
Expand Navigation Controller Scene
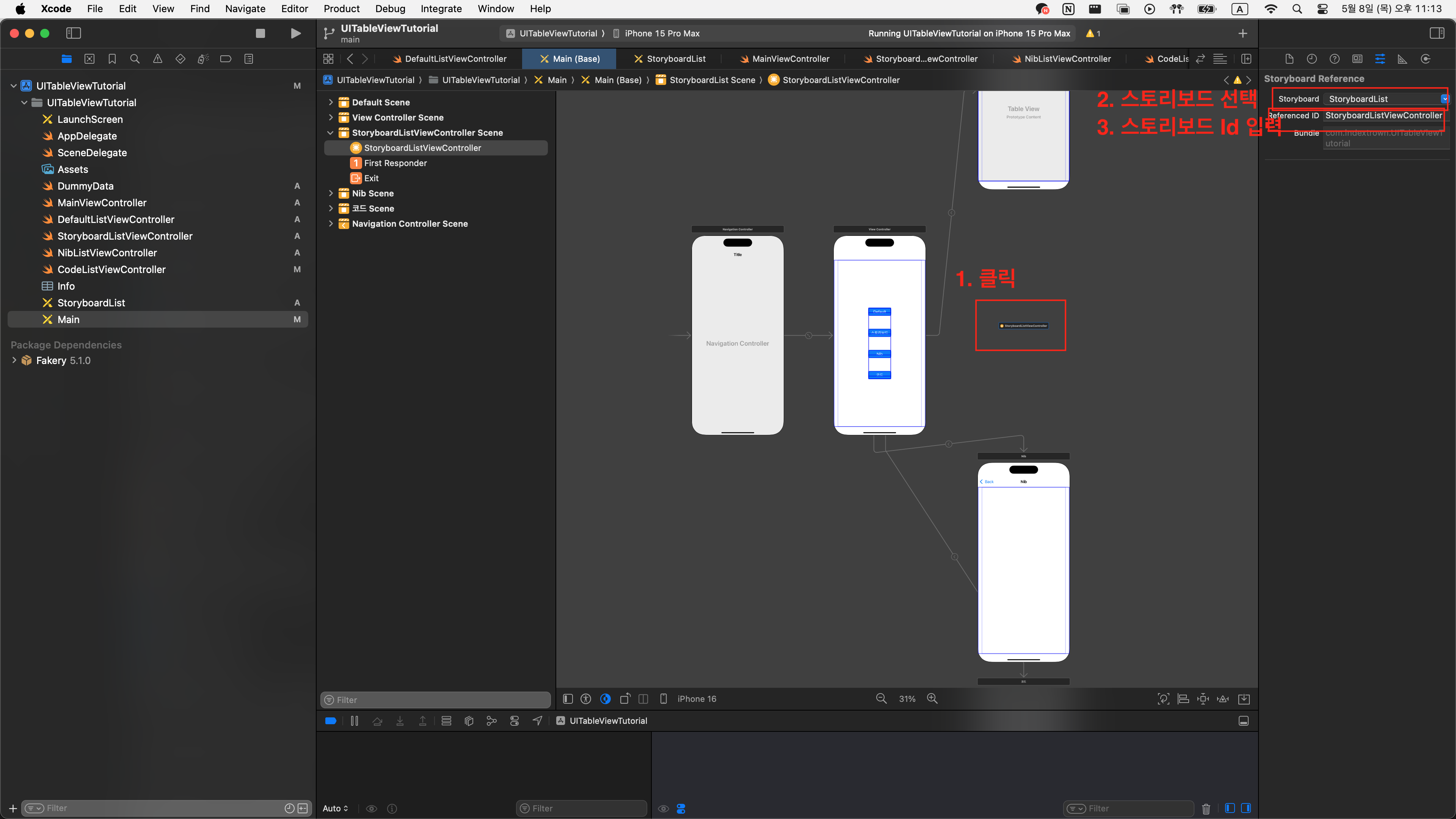point(331,224)
